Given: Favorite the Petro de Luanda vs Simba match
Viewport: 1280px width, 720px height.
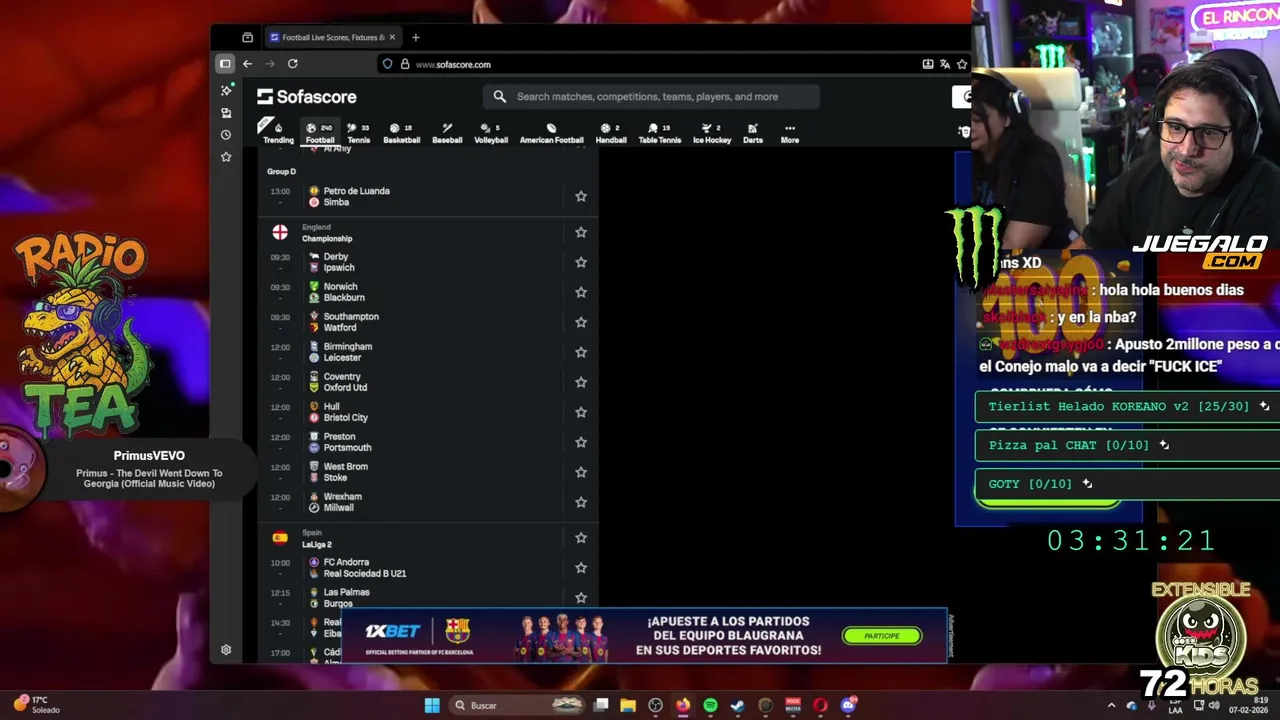Looking at the screenshot, I should (x=580, y=196).
